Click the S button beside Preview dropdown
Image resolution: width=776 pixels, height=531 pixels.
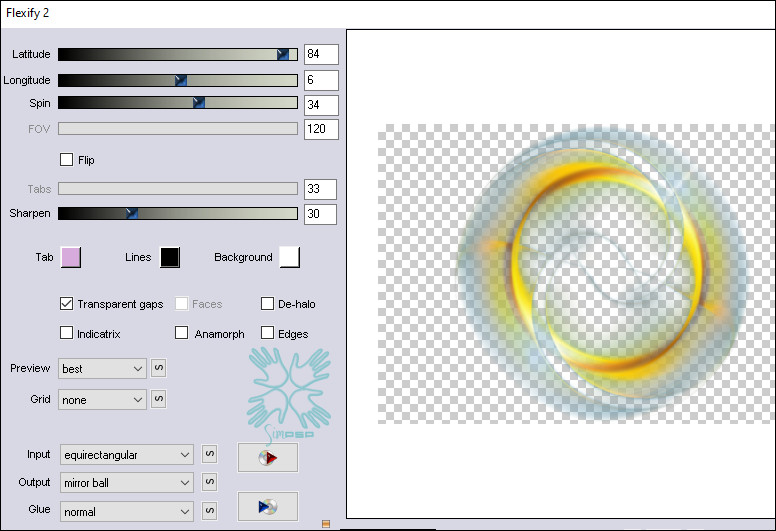(x=158, y=368)
